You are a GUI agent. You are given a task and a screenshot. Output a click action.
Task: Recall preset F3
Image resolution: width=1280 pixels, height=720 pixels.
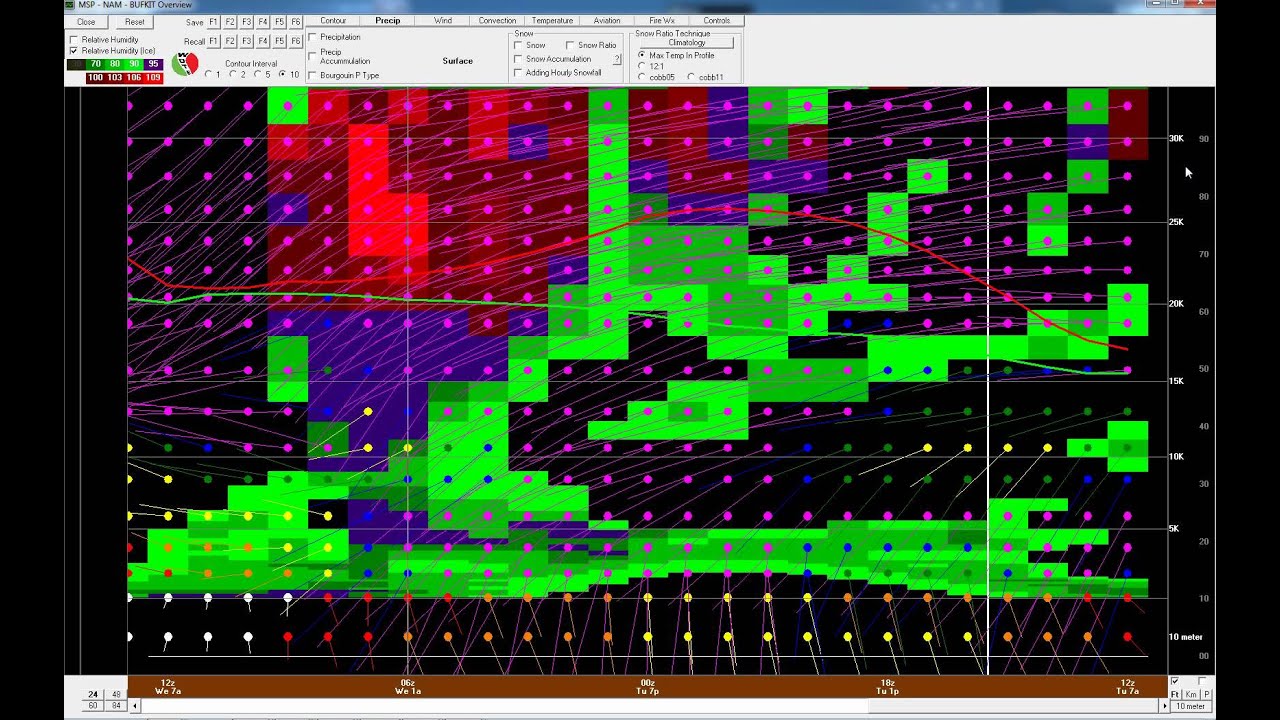click(x=246, y=41)
